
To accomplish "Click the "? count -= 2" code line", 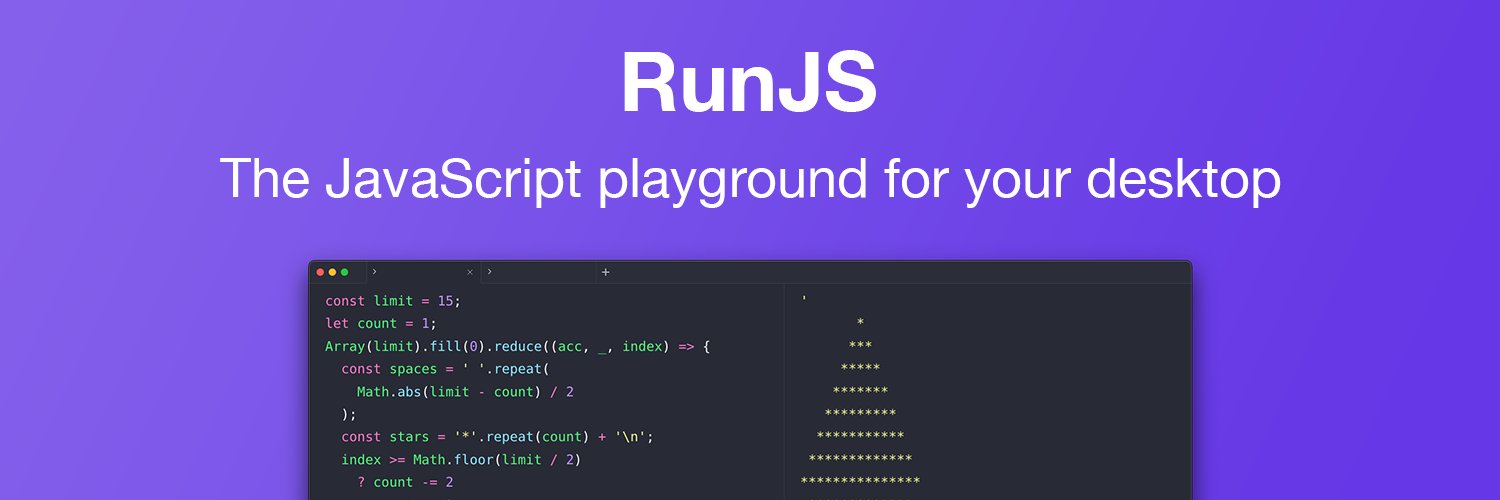I will pos(405,482).
